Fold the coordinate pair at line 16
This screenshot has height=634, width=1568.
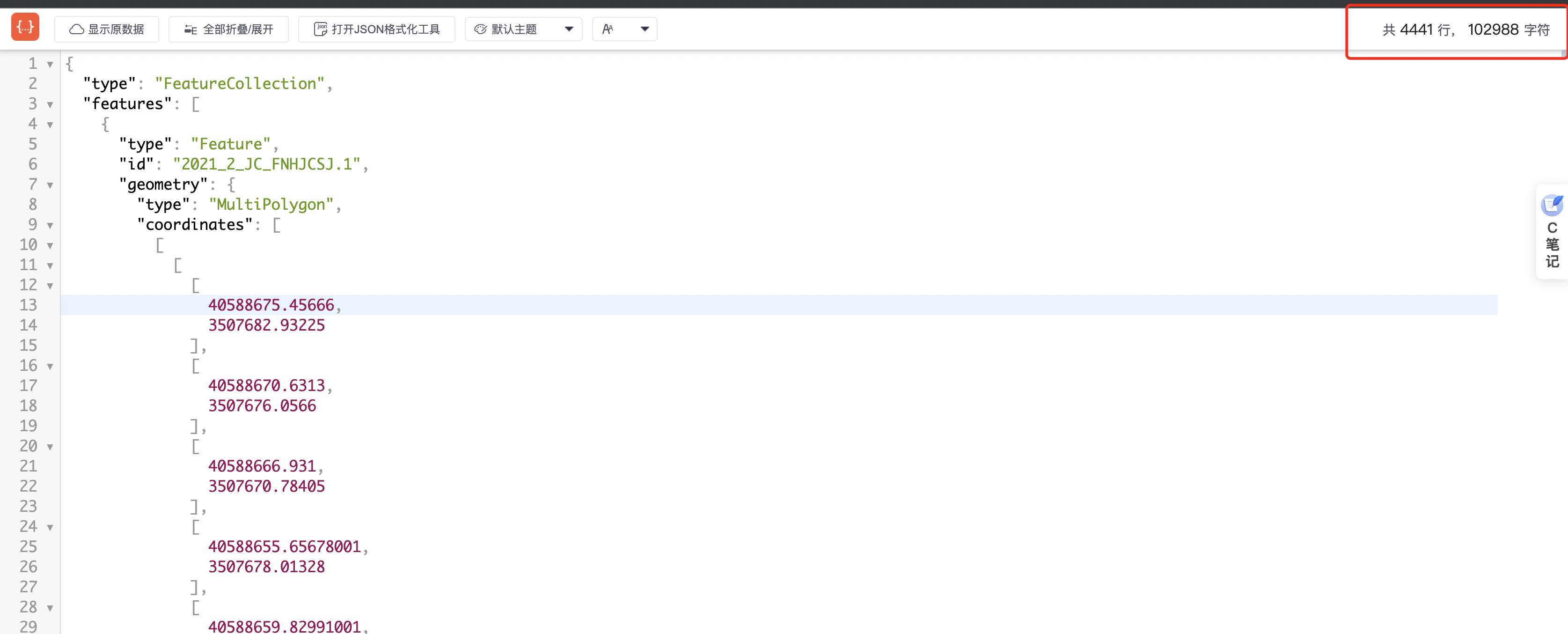[x=50, y=366]
